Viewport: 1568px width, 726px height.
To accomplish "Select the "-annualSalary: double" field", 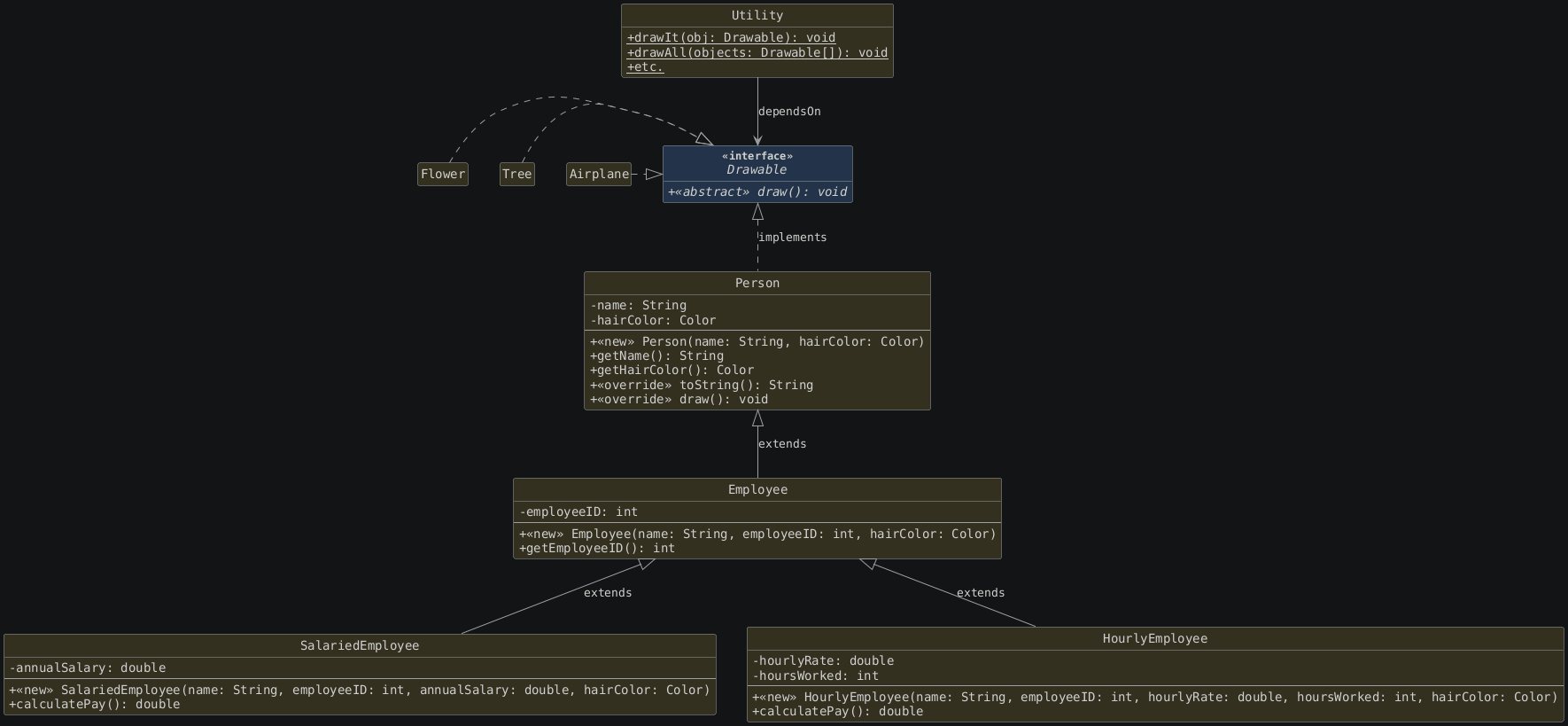I will (x=88, y=668).
